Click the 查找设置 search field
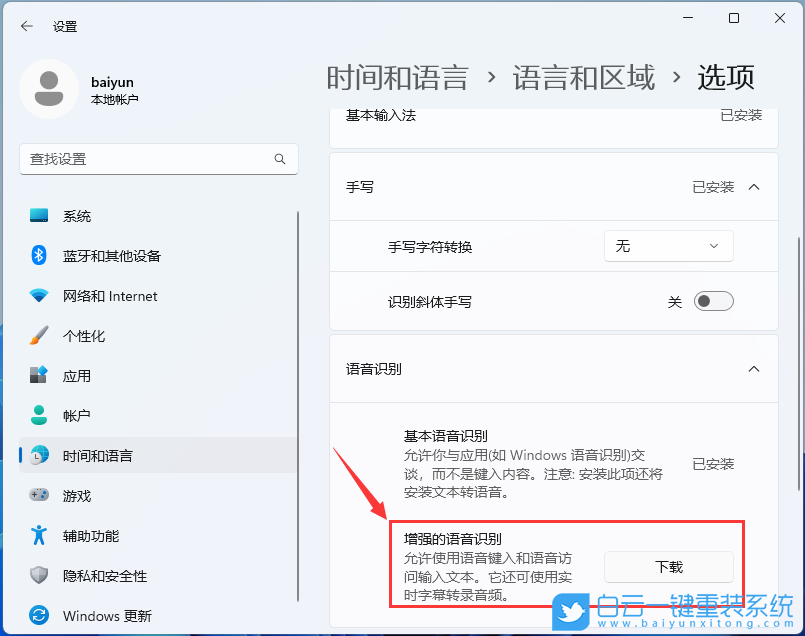The width and height of the screenshot is (805, 636). click(150, 159)
